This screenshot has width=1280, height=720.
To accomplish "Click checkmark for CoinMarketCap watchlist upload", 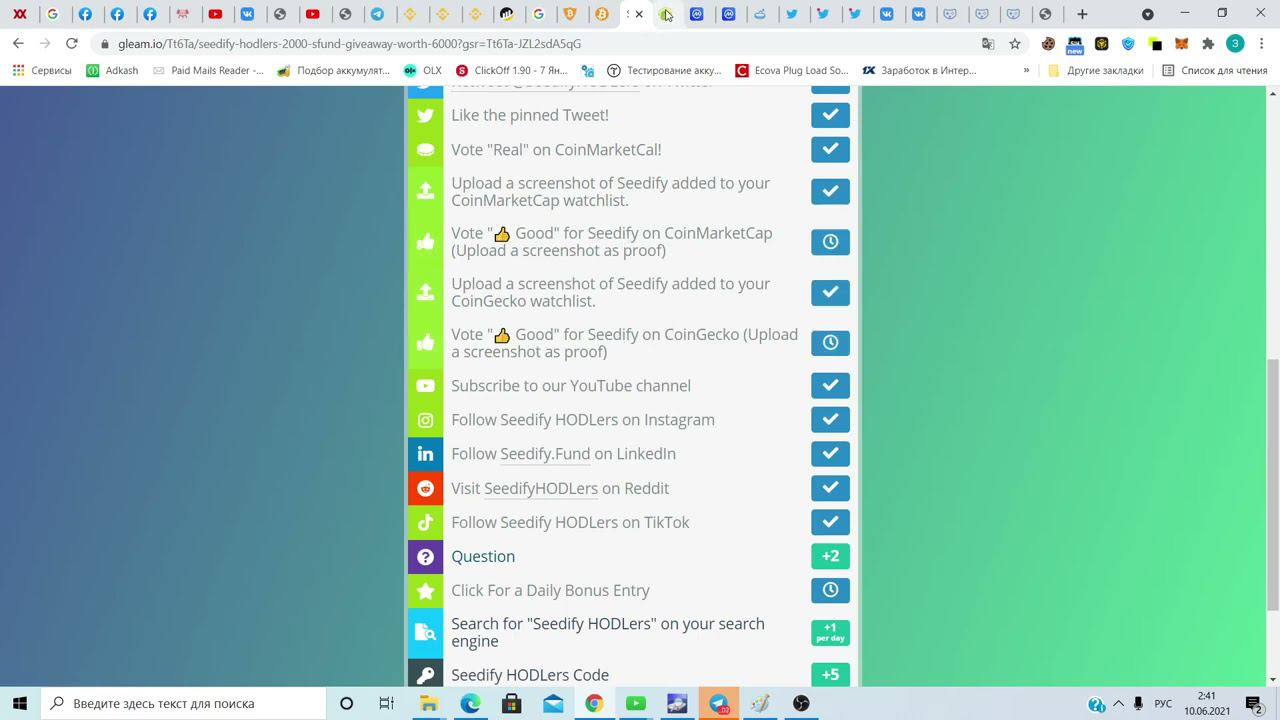I will coord(830,191).
